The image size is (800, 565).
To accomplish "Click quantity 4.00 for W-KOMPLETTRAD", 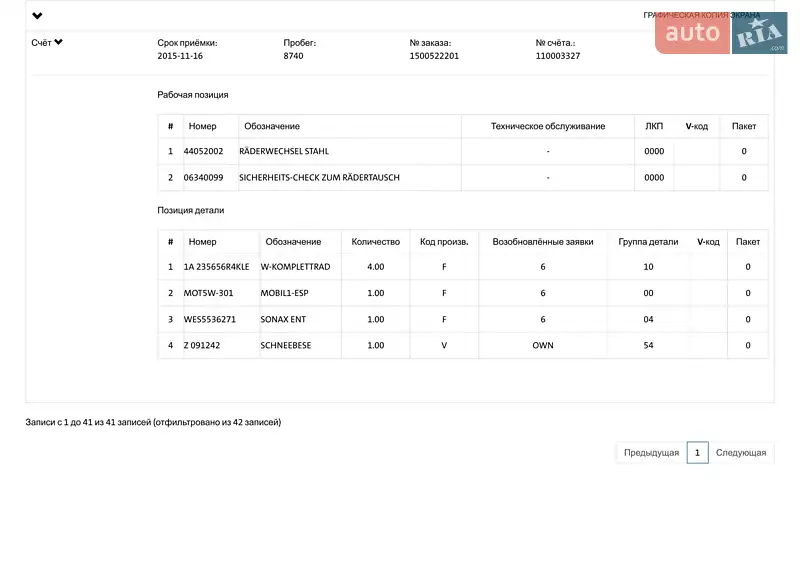I will [376, 267].
